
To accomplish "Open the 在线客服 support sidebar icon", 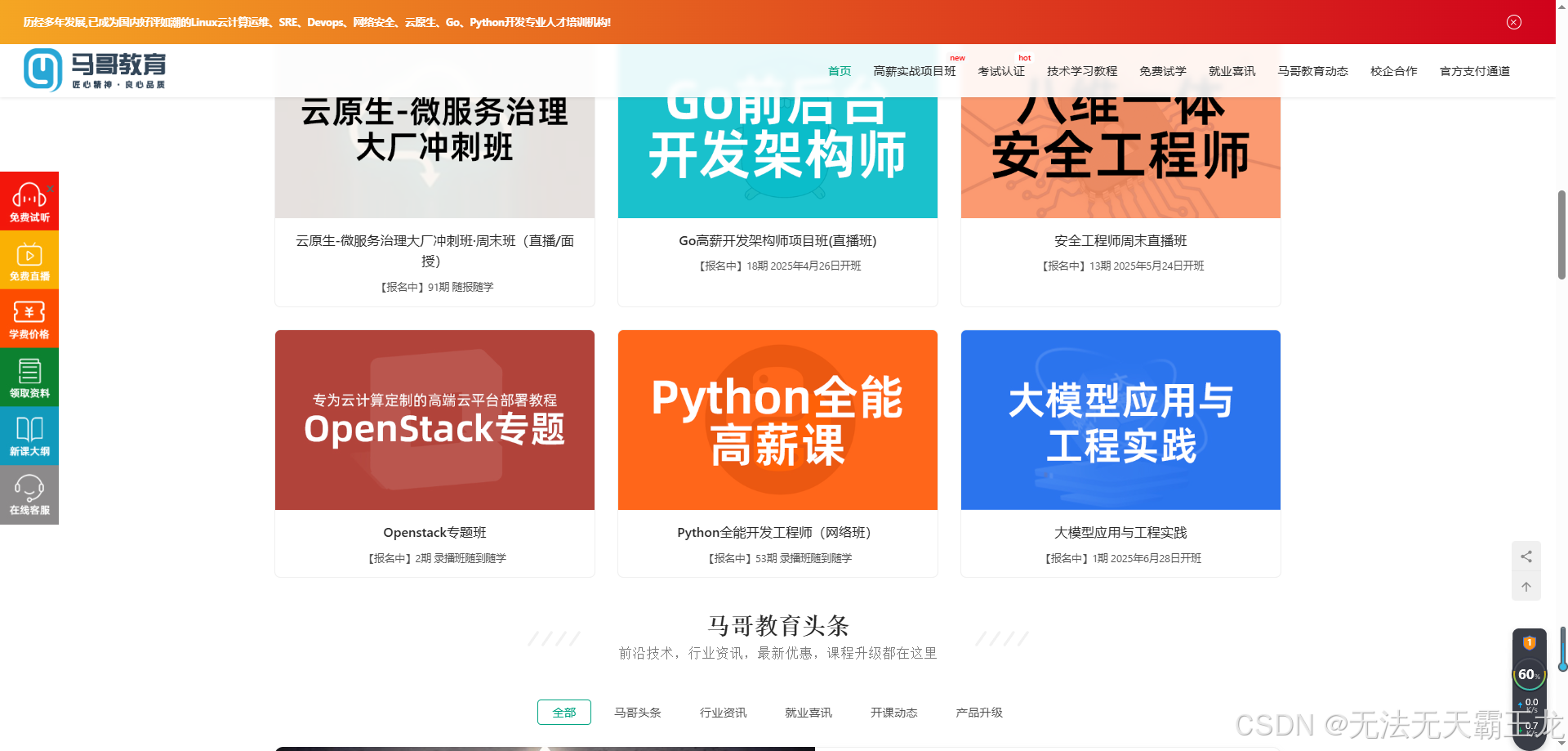I will [29, 495].
